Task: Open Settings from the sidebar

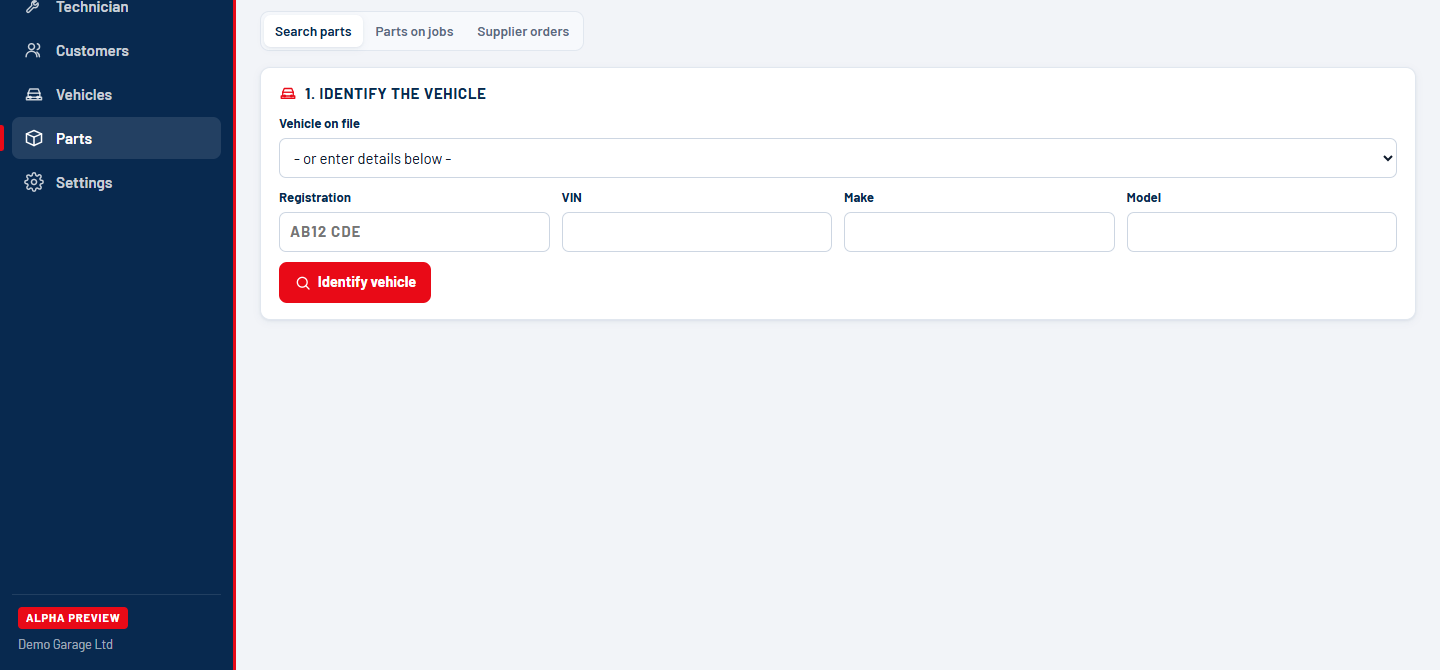Action: pos(116,183)
